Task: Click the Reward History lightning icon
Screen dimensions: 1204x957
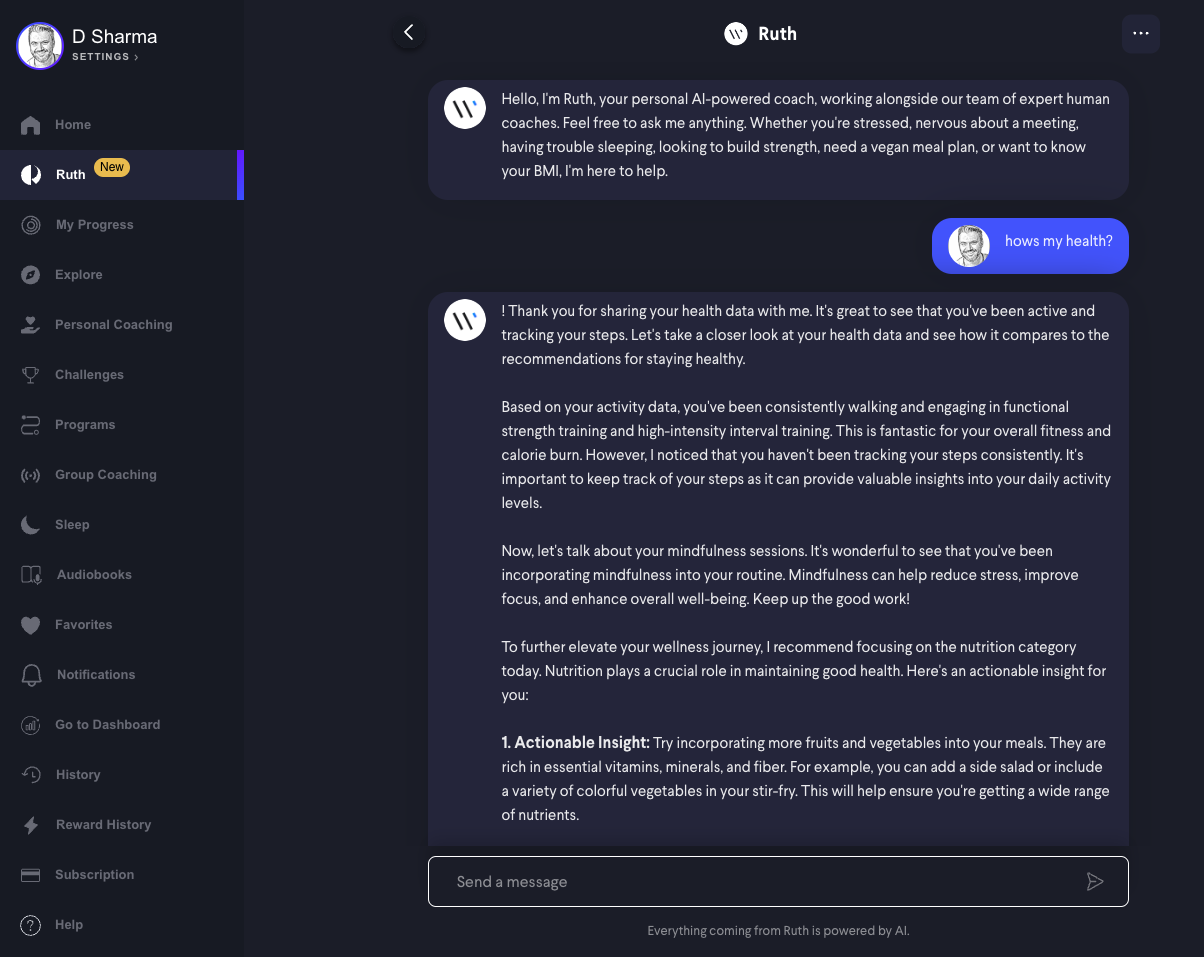Action: [x=31, y=825]
